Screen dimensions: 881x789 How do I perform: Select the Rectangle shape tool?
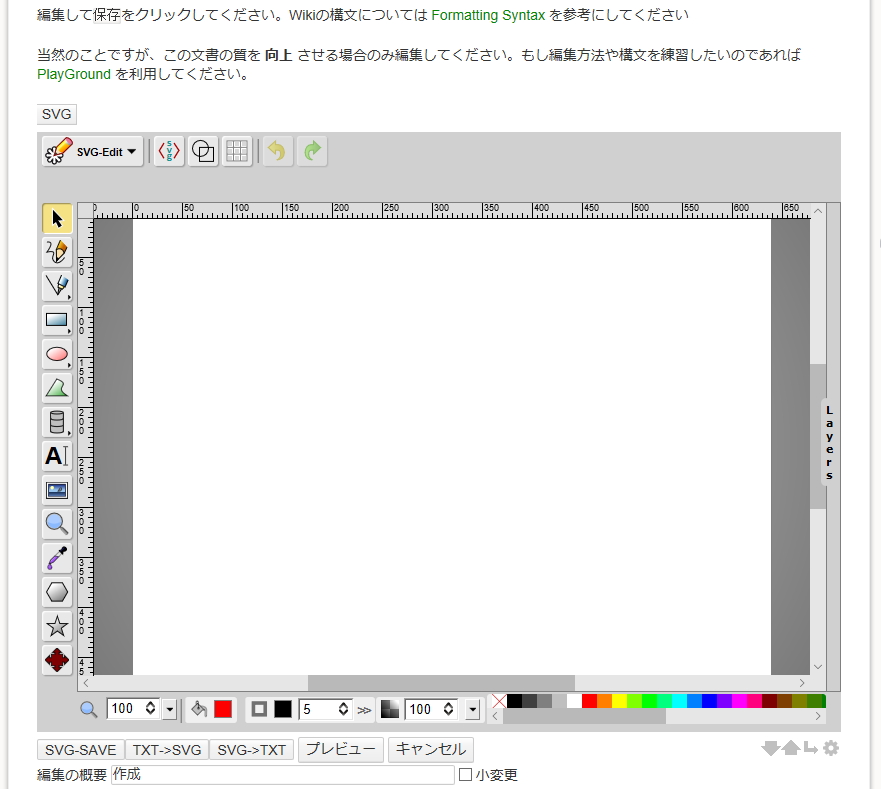56,321
